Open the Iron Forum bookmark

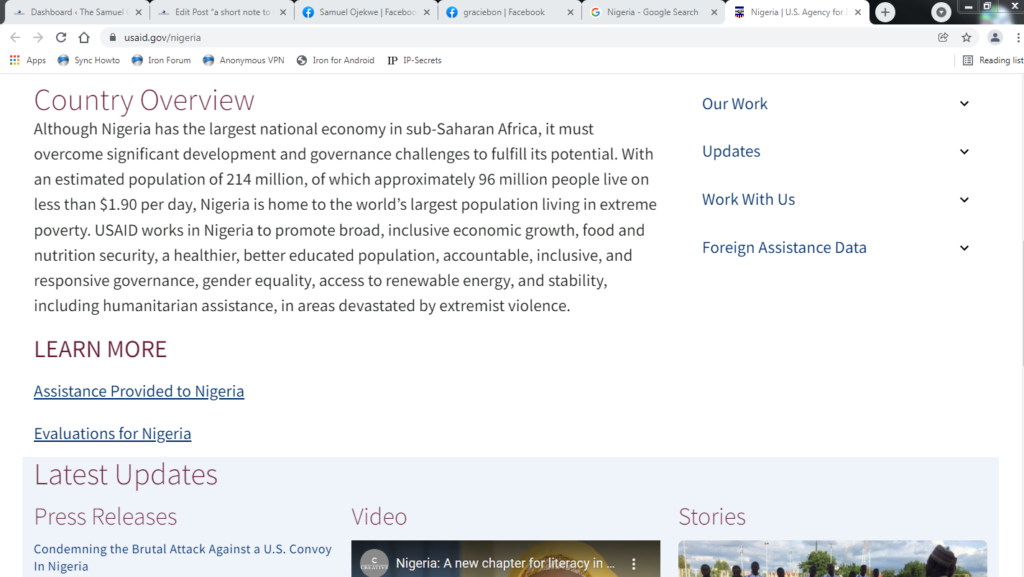161,60
